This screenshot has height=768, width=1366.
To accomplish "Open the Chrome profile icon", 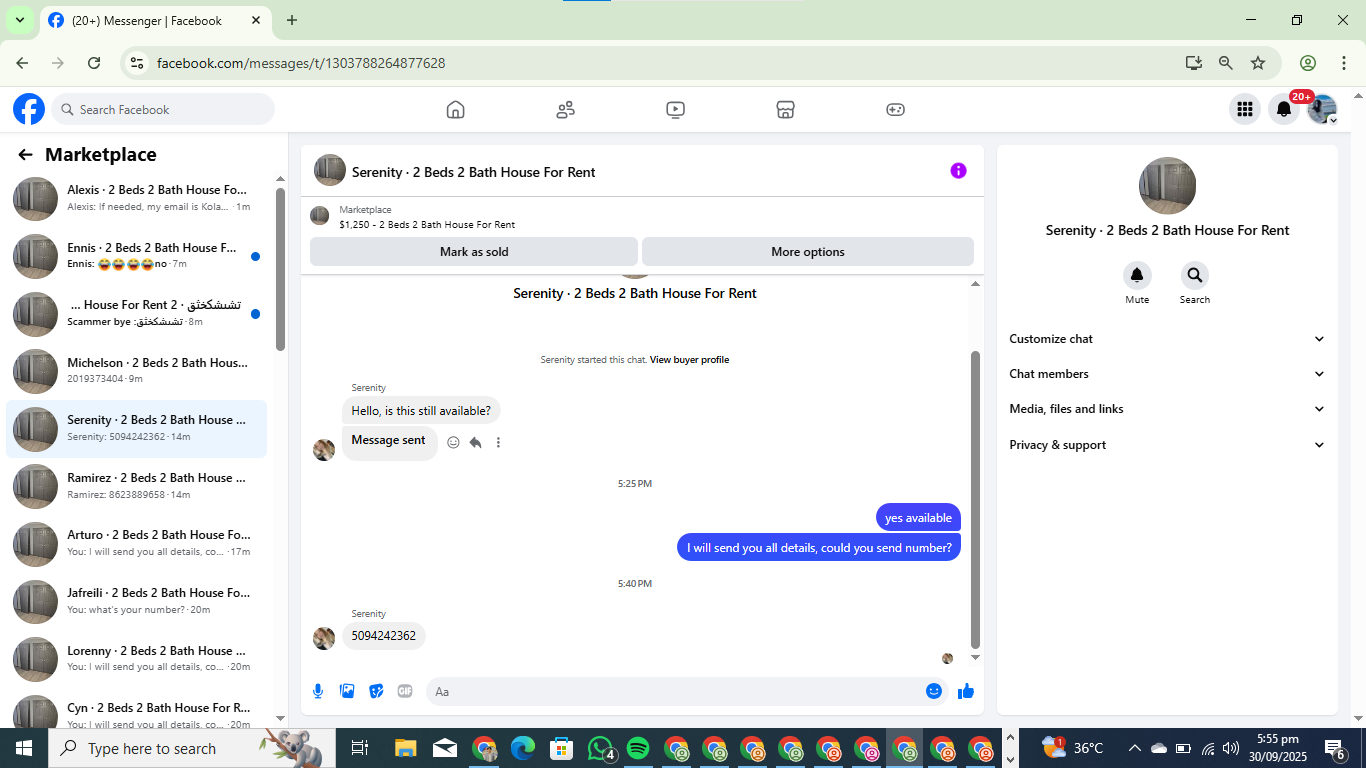I will pos(1307,63).
